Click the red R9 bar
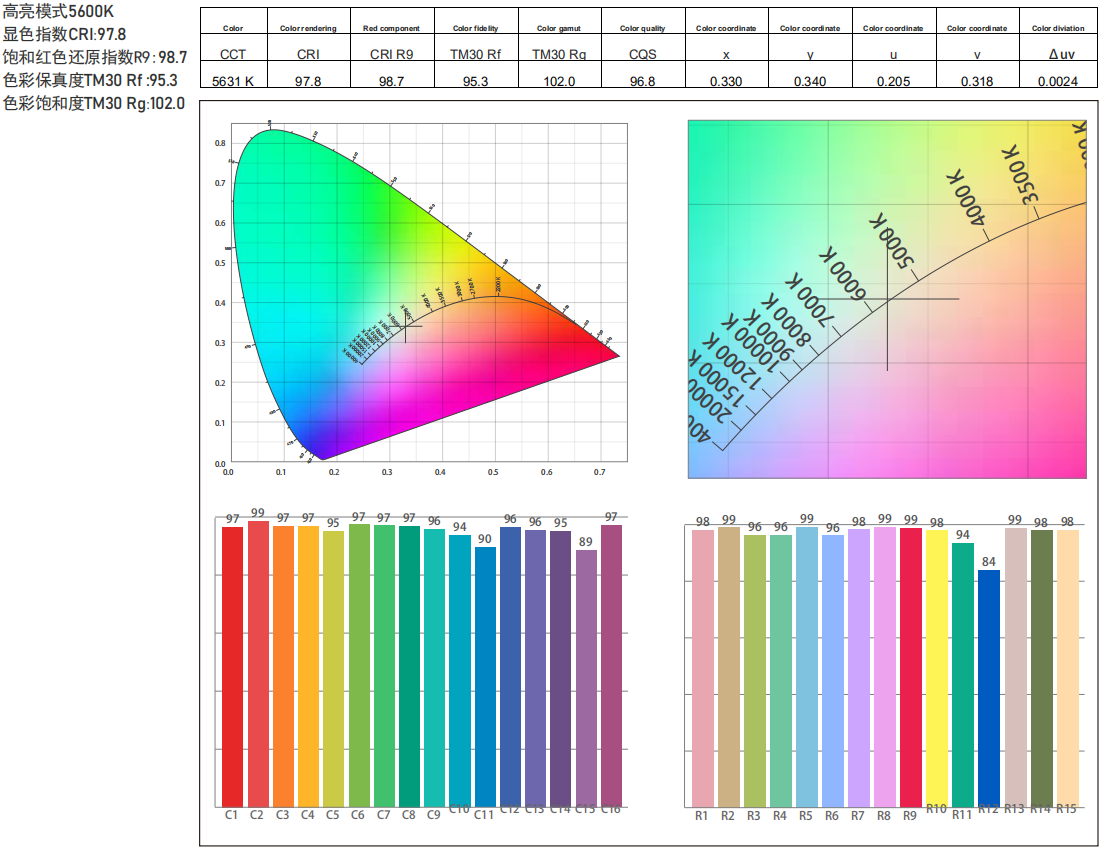Screen dimensions: 1105x849 pos(910,667)
